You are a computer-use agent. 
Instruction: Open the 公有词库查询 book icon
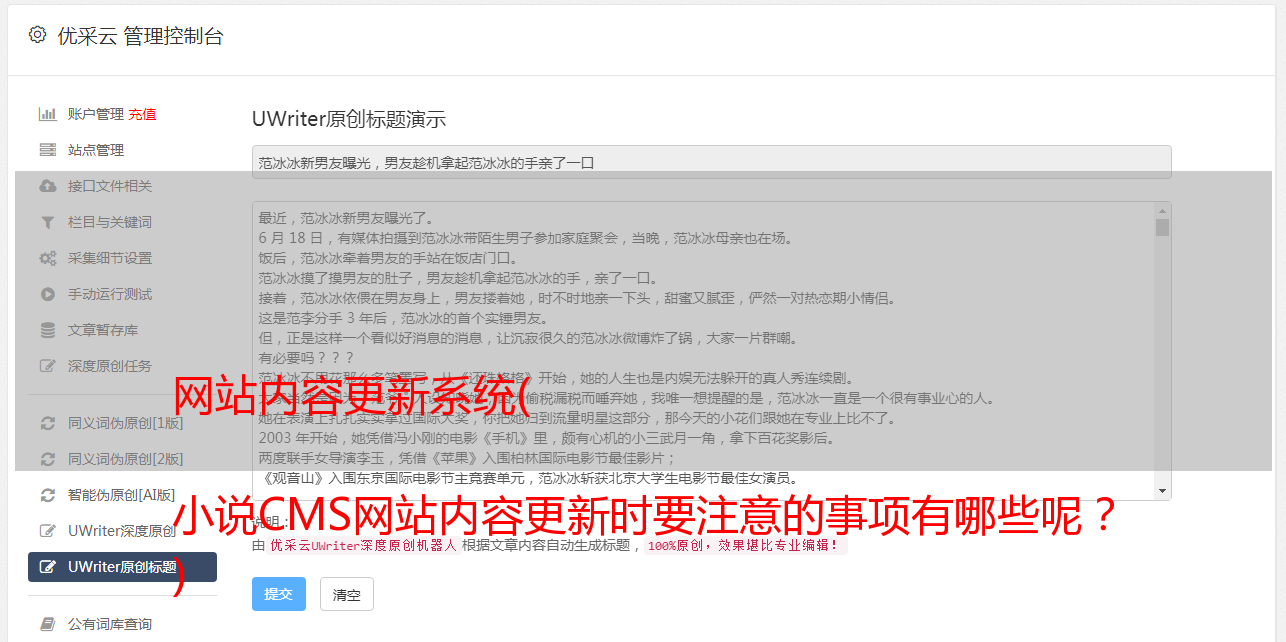(47, 624)
